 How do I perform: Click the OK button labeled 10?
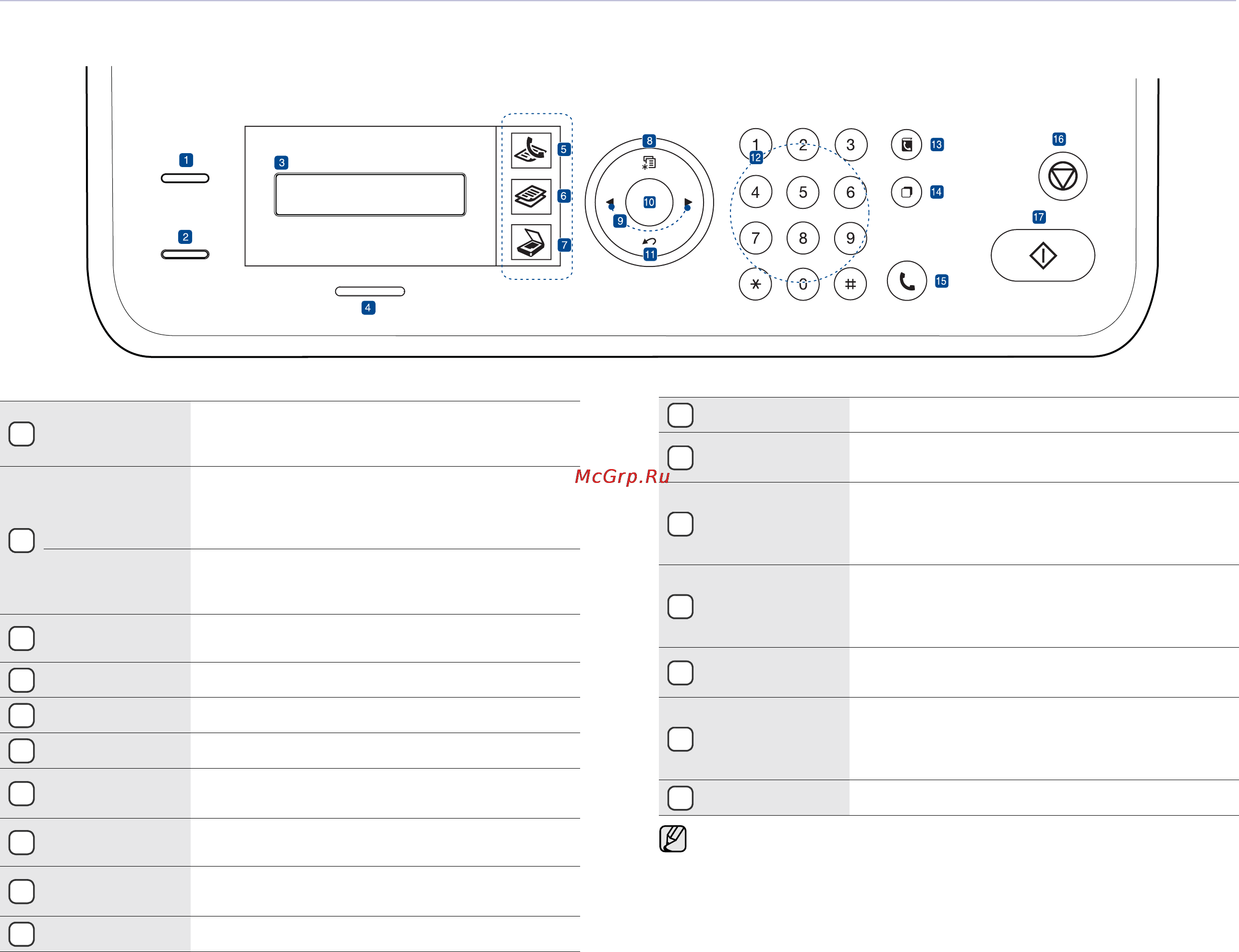pyautogui.click(x=649, y=202)
